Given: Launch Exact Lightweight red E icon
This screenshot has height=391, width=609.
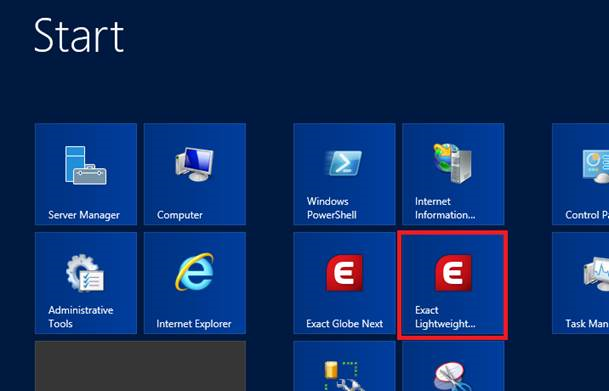Looking at the screenshot, I should click(x=453, y=273).
